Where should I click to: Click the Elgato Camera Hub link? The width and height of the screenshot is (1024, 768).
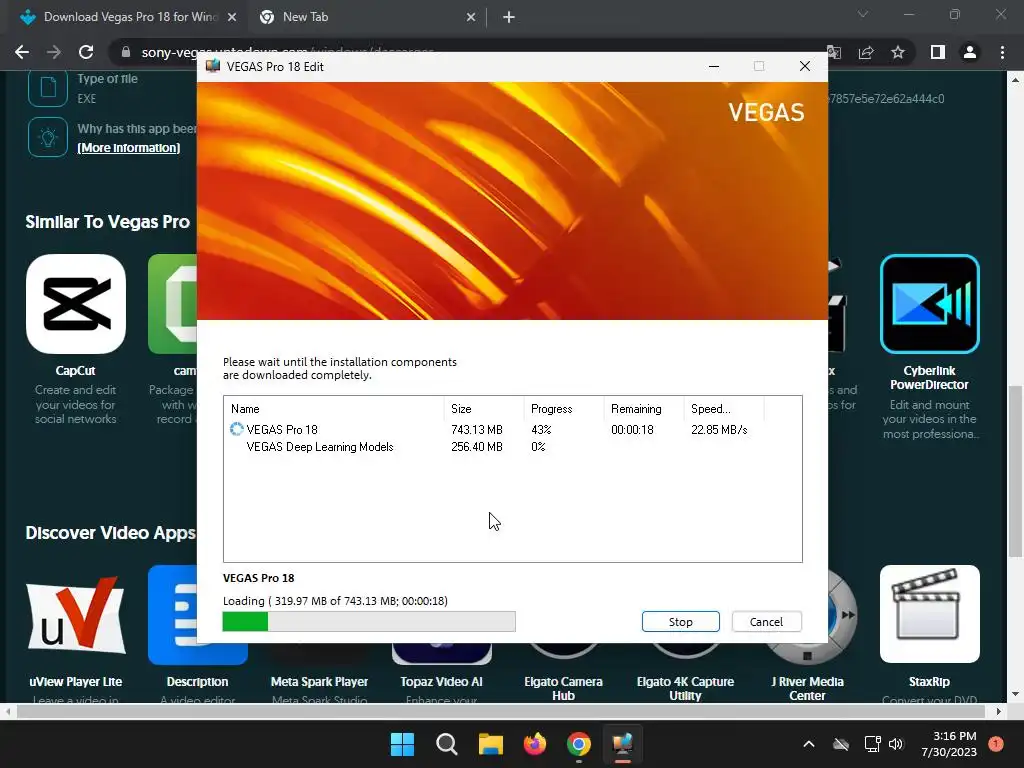coord(564,688)
